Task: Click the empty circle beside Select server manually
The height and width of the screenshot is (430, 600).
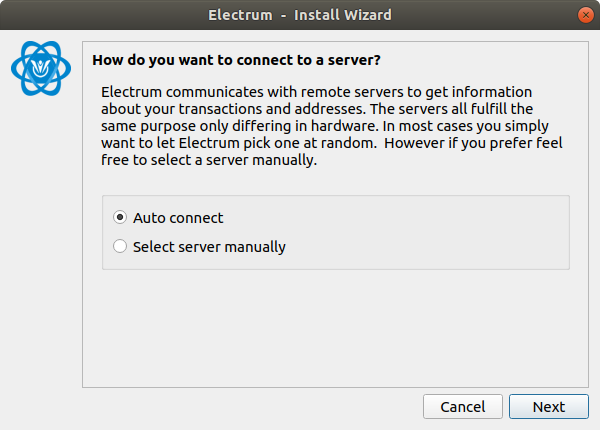Action: tap(120, 246)
